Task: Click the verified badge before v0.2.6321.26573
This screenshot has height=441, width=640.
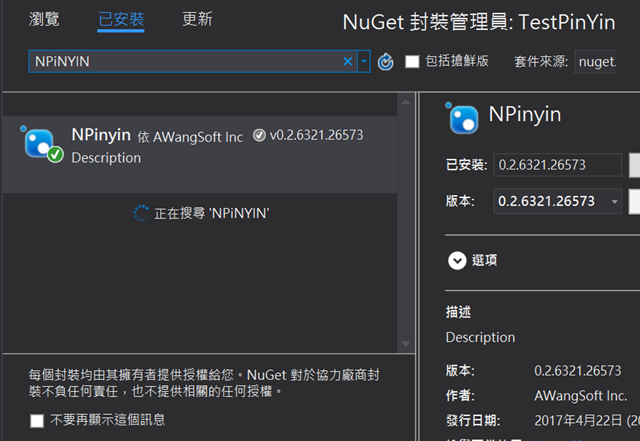Action: pyautogui.click(x=259, y=135)
